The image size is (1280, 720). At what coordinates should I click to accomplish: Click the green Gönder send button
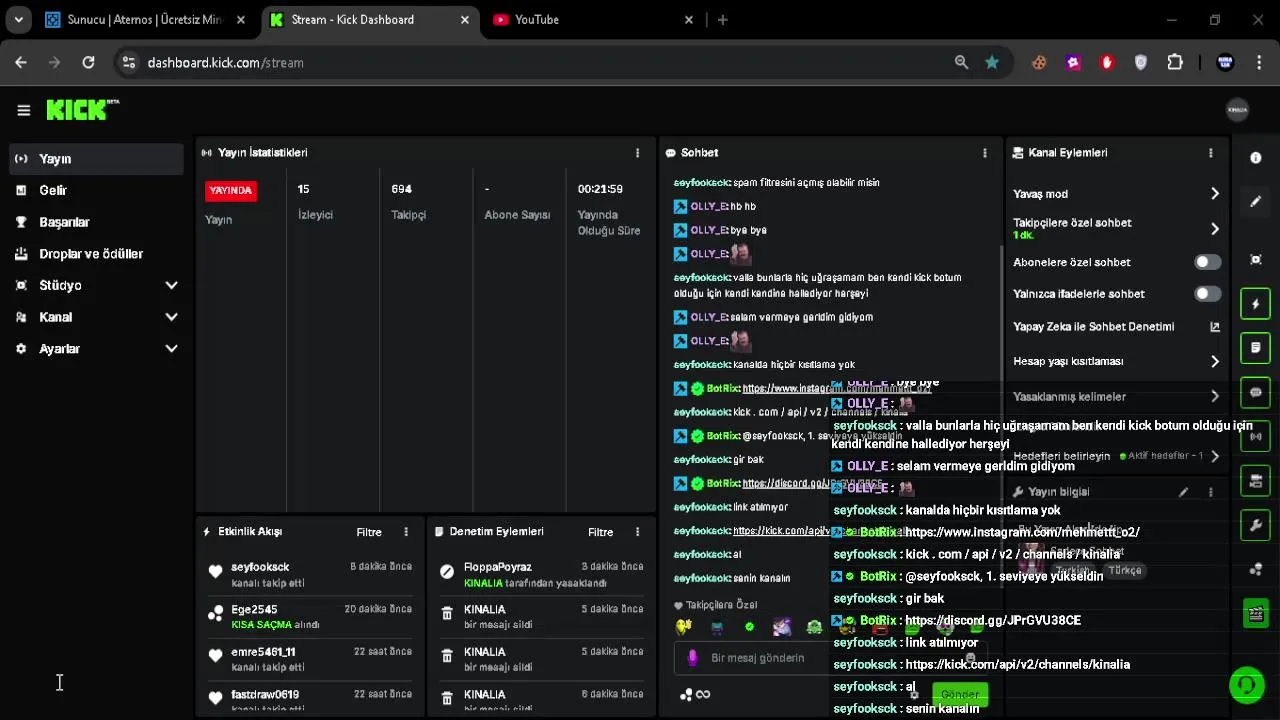click(x=960, y=694)
